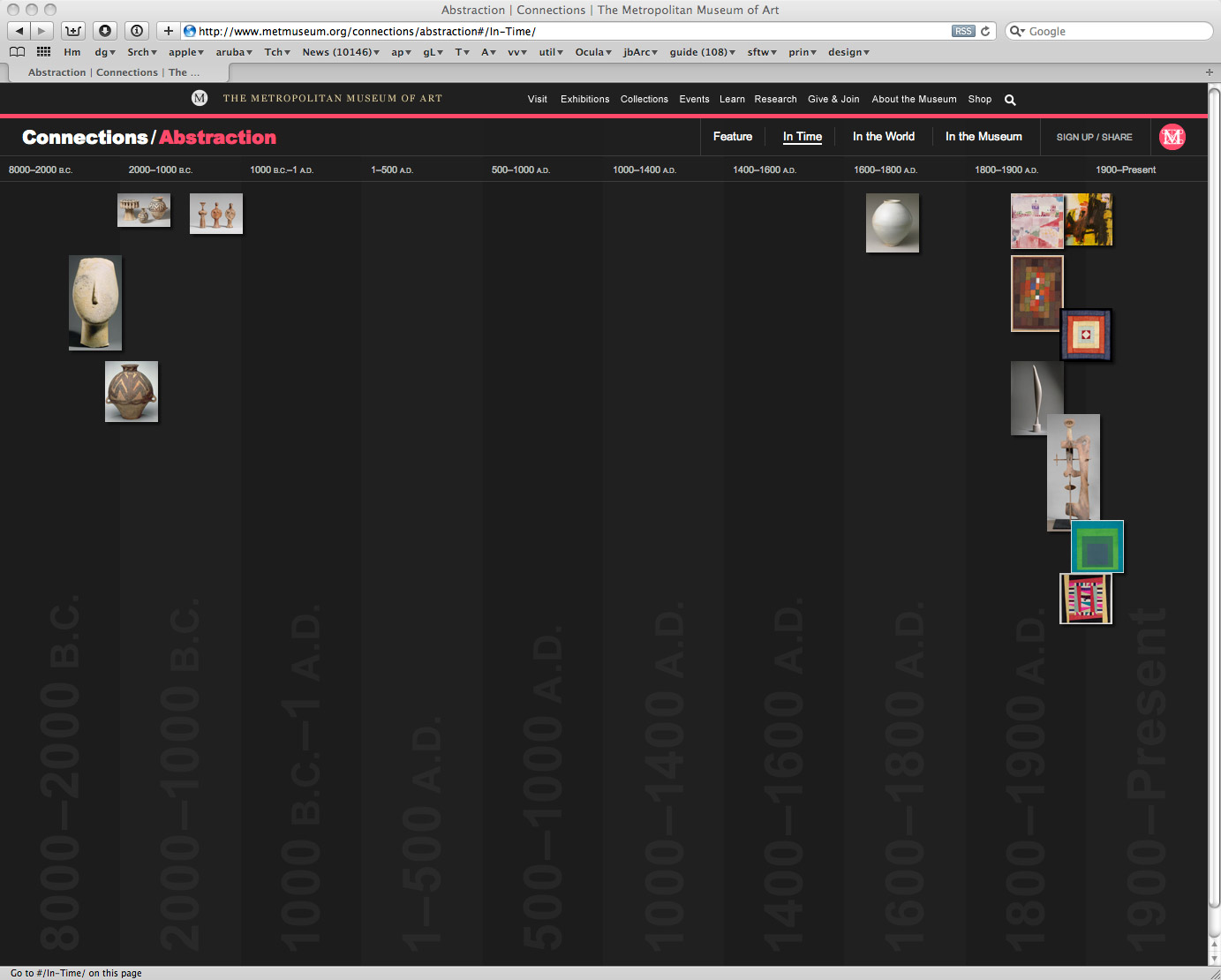Image resolution: width=1221 pixels, height=980 pixels.
Task: Click the red Met logo badge
Action: pos(1172,137)
